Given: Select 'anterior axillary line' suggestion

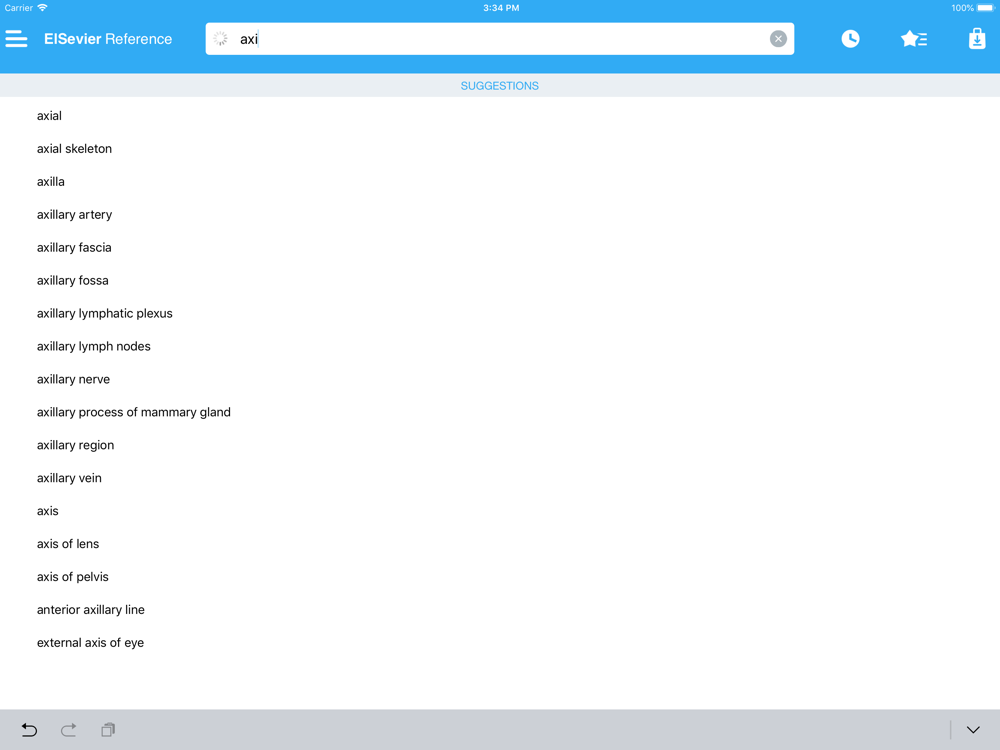Looking at the screenshot, I should (x=91, y=610).
